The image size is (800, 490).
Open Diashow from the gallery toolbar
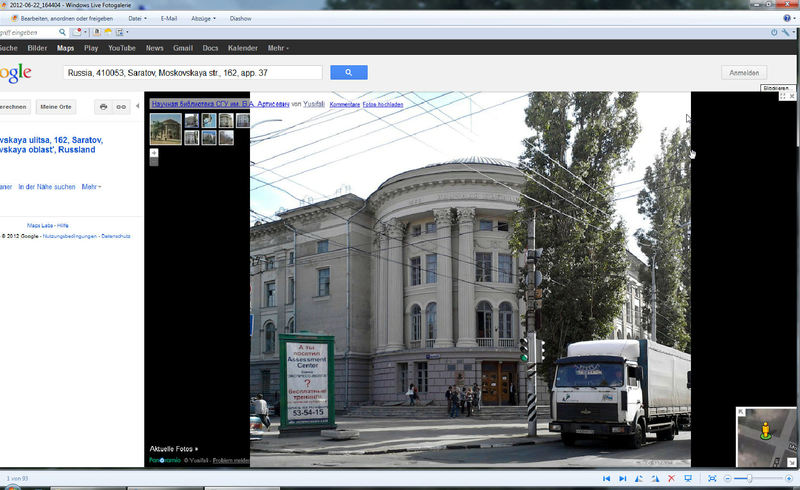pyautogui.click(x=240, y=18)
